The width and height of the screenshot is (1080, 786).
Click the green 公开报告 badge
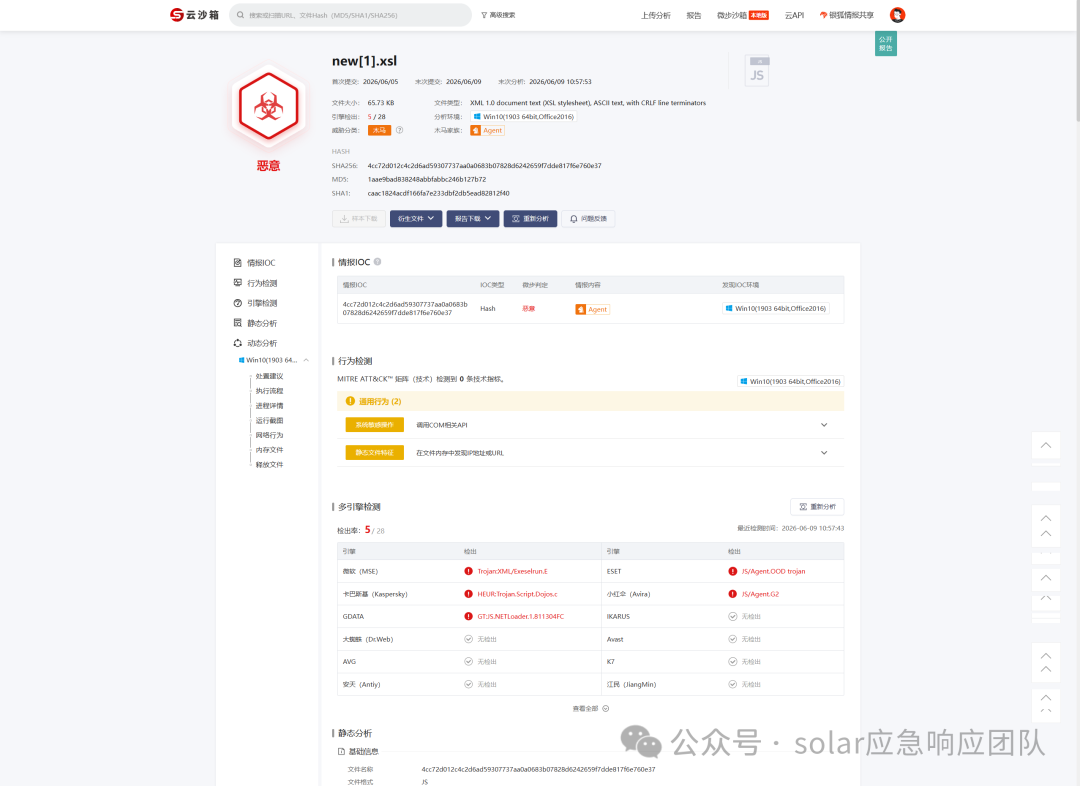click(x=886, y=43)
